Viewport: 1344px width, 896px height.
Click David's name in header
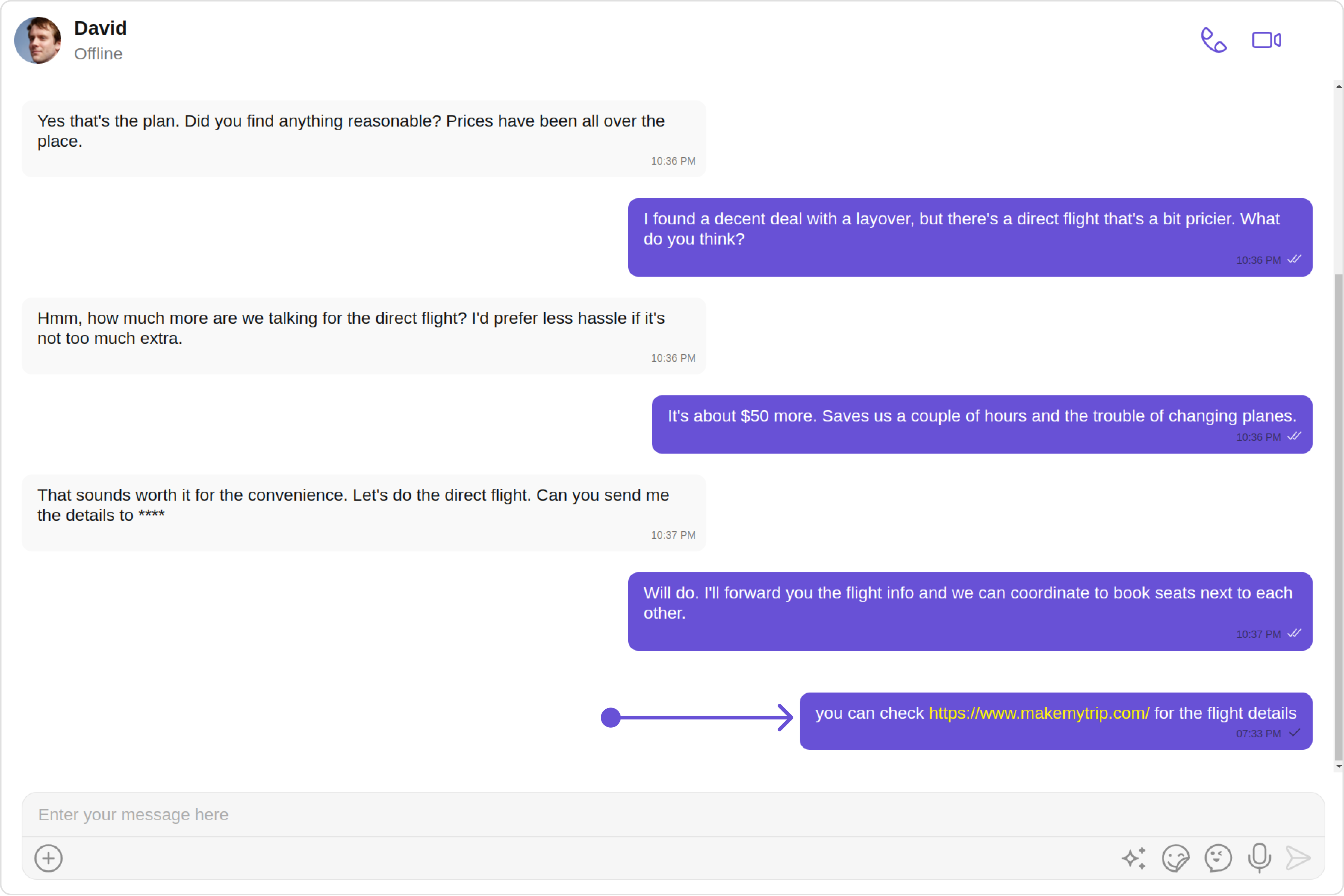pyautogui.click(x=100, y=28)
